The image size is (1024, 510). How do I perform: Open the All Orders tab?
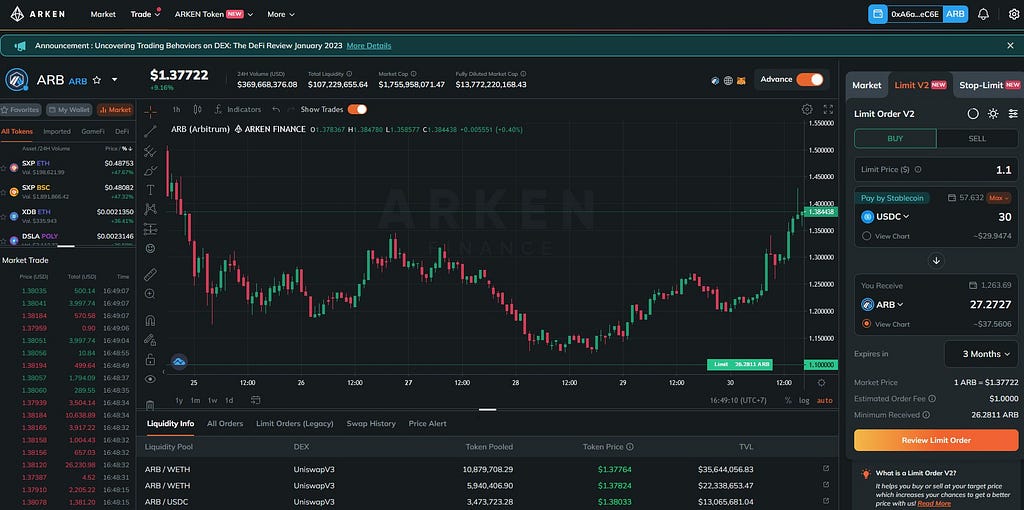pos(225,423)
